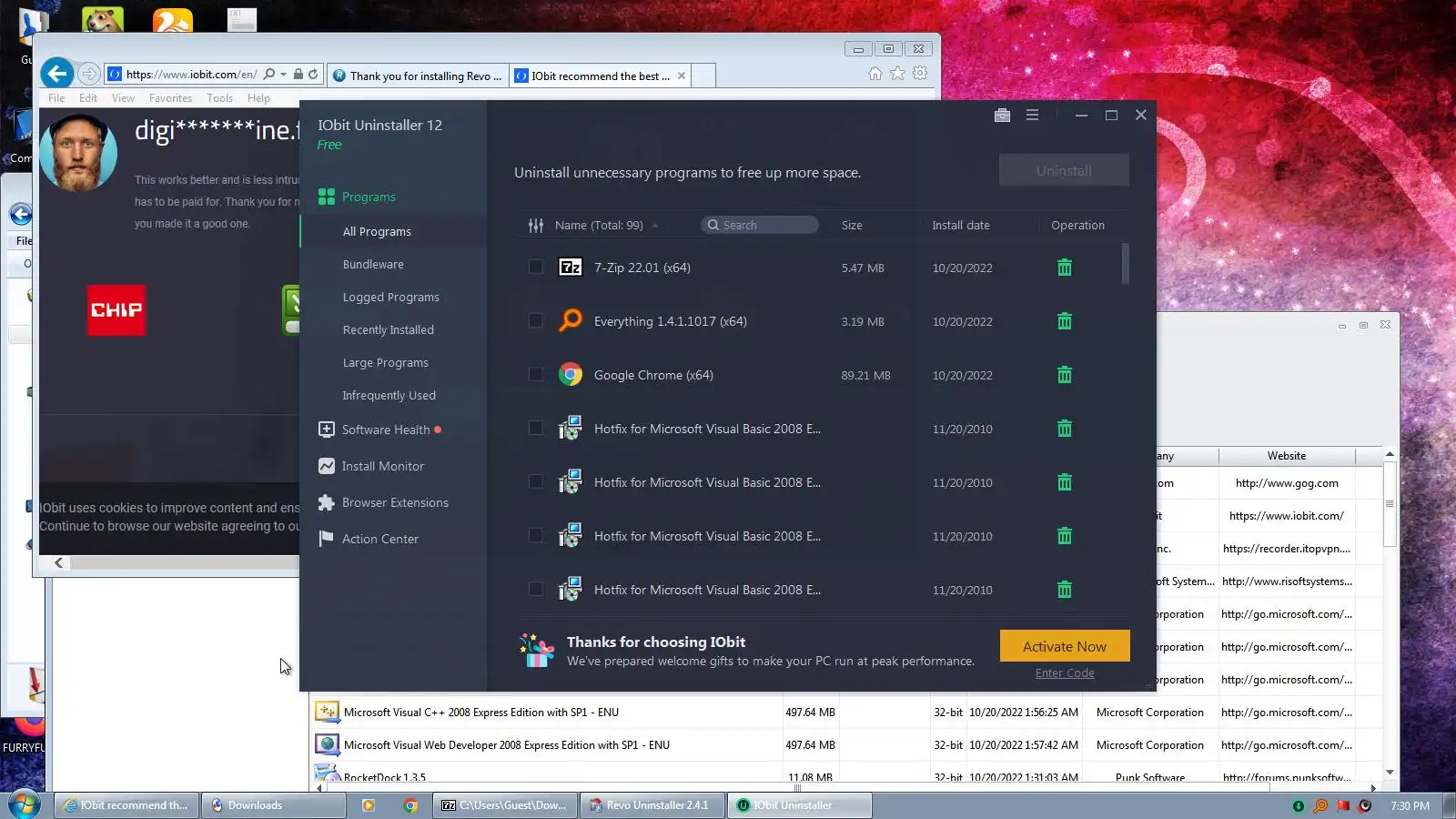Click the Programs grid icon in sidebar
The height and width of the screenshot is (819, 1456).
pyautogui.click(x=327, y=197)
